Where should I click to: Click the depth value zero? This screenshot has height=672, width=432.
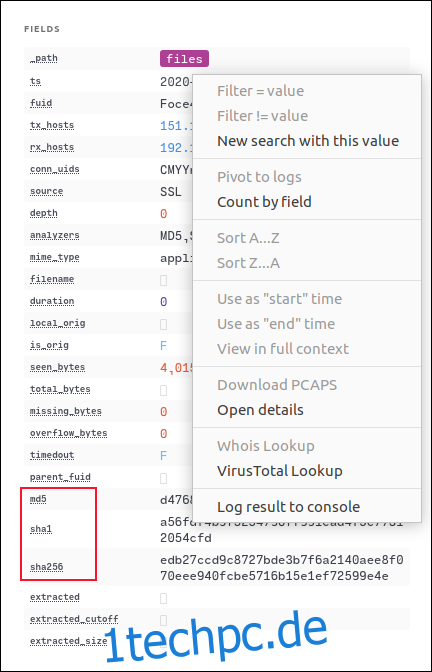coord(163,214)
